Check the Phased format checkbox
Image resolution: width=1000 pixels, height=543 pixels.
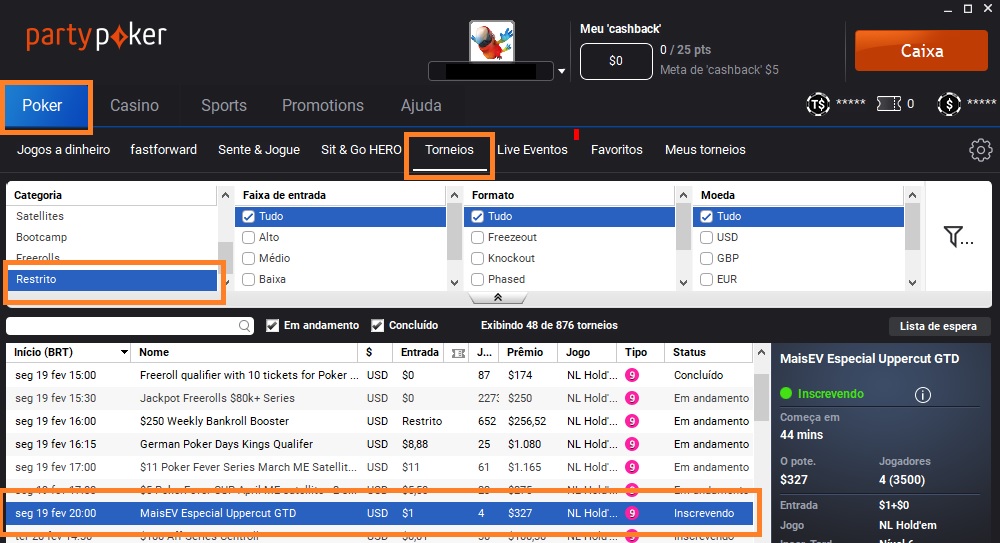478,279
